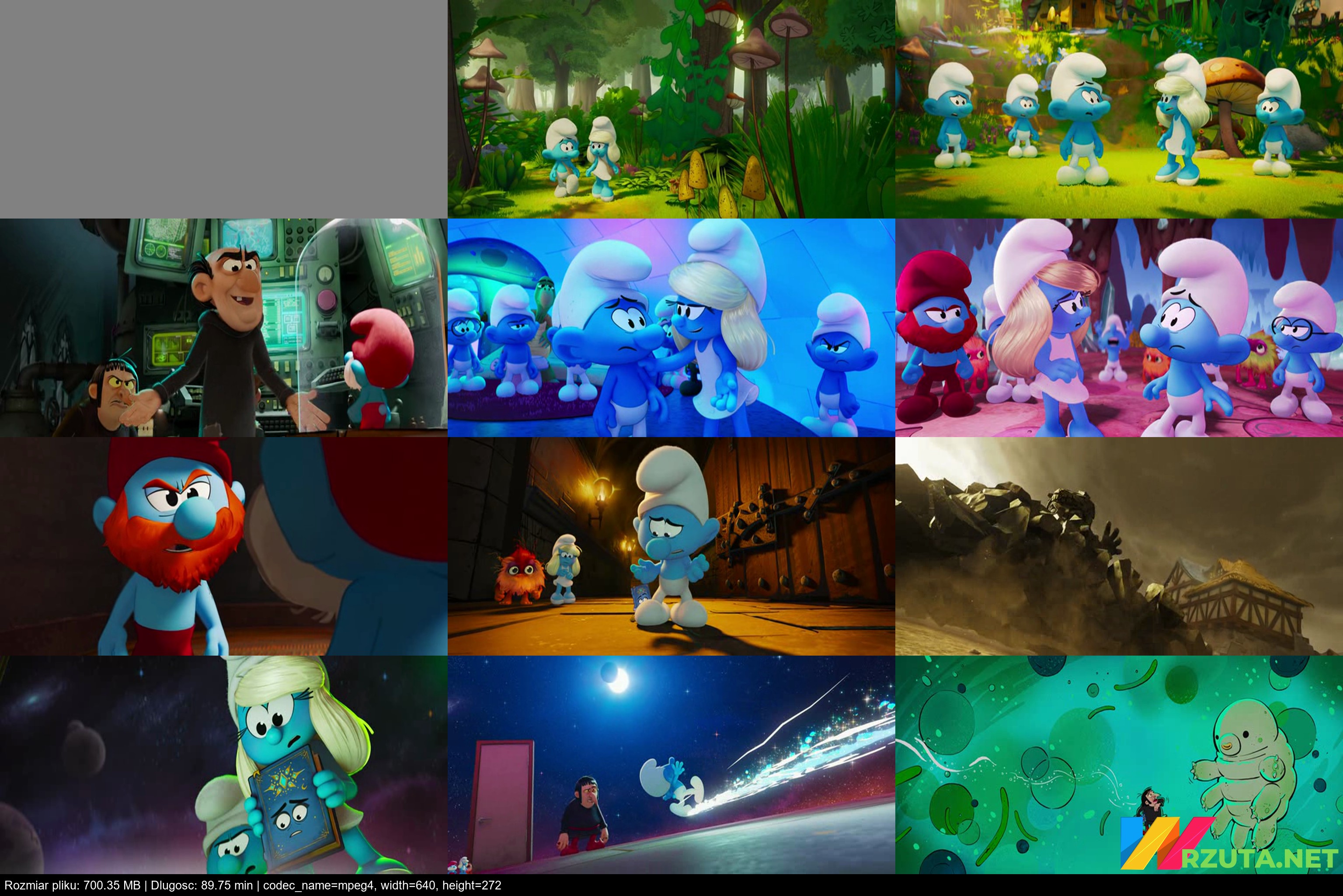Open the two Smurfs walking in forest frame
This screenshot has width=1343, height=896.
(x=671, y=108)
